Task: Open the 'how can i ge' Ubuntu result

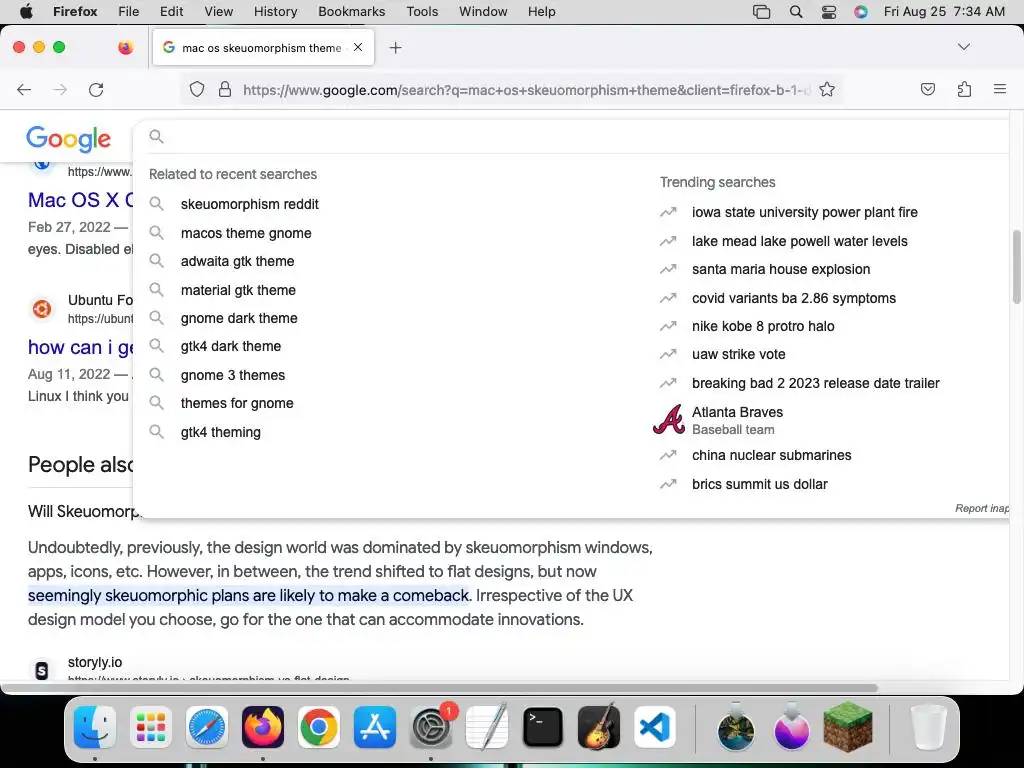Action: [80, 347]
